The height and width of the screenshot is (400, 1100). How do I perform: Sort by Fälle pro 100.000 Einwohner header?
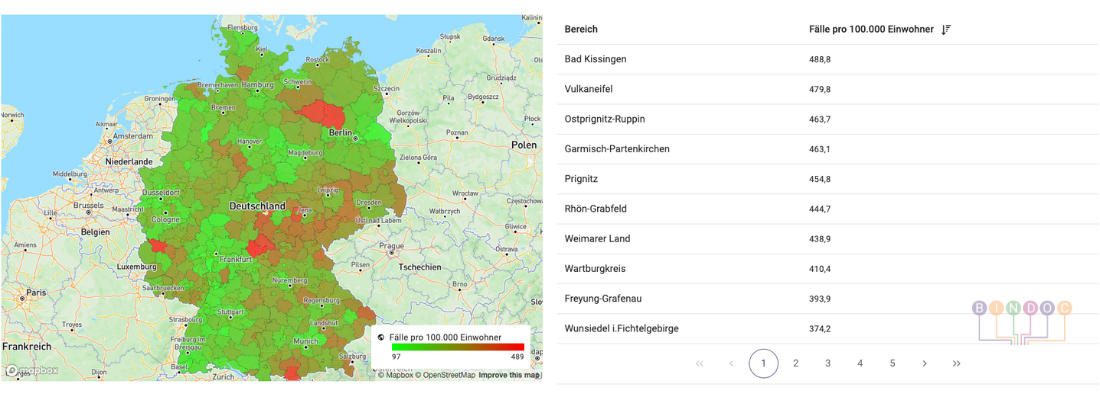point(870,30)
